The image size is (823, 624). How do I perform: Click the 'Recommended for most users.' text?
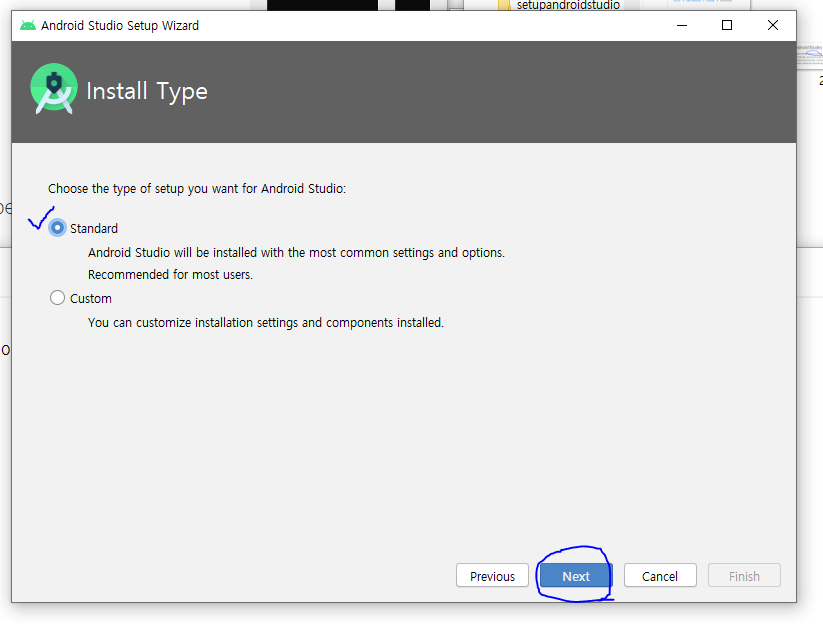pos(170,274)
